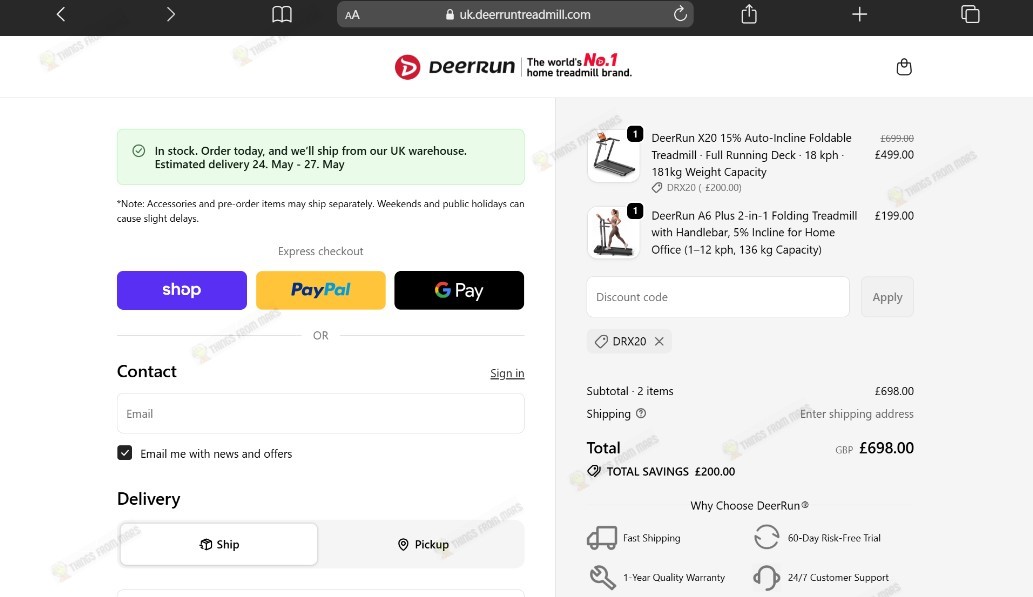Focus the Discount code field
This screenshot has height=597, width=1033.
718,297
